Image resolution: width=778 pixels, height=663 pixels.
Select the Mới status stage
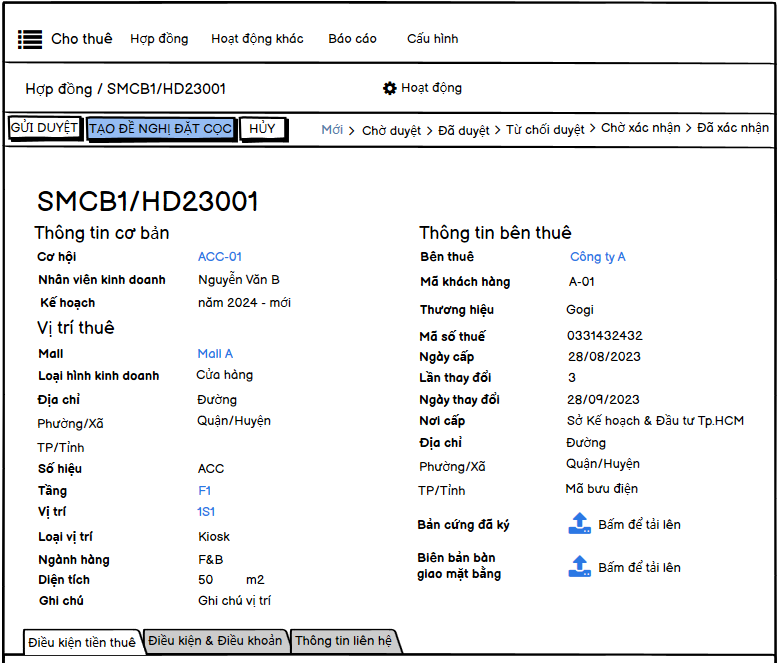332,130
